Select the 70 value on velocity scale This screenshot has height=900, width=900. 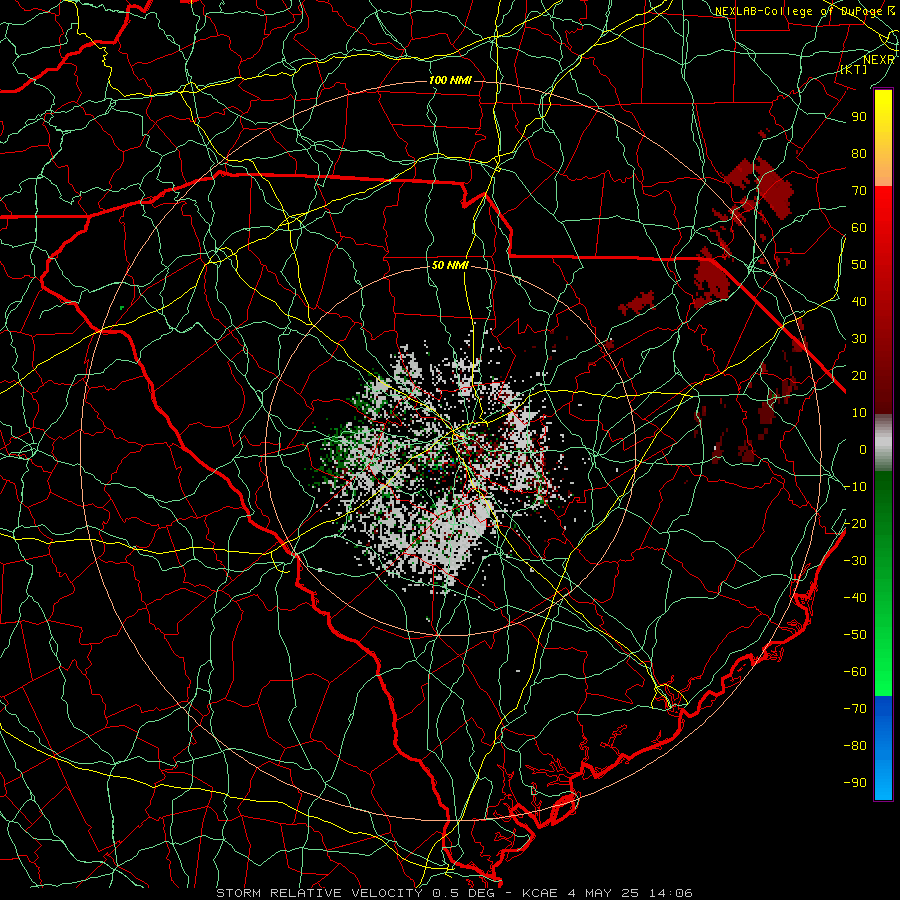(859, 191)
